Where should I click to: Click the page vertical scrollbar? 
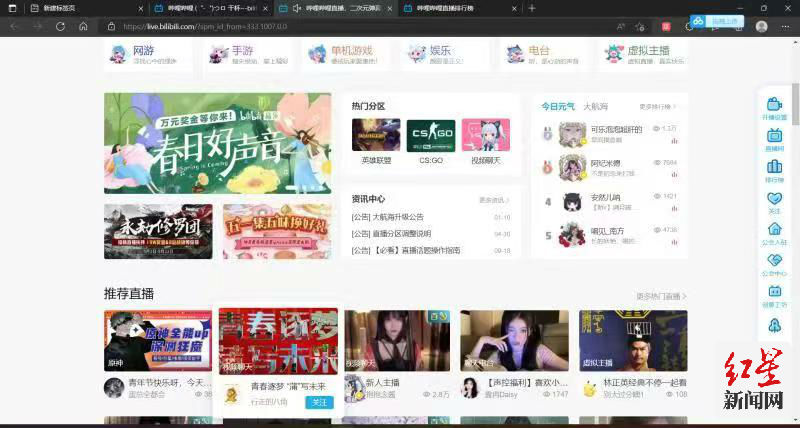click(x=795, y=104)
